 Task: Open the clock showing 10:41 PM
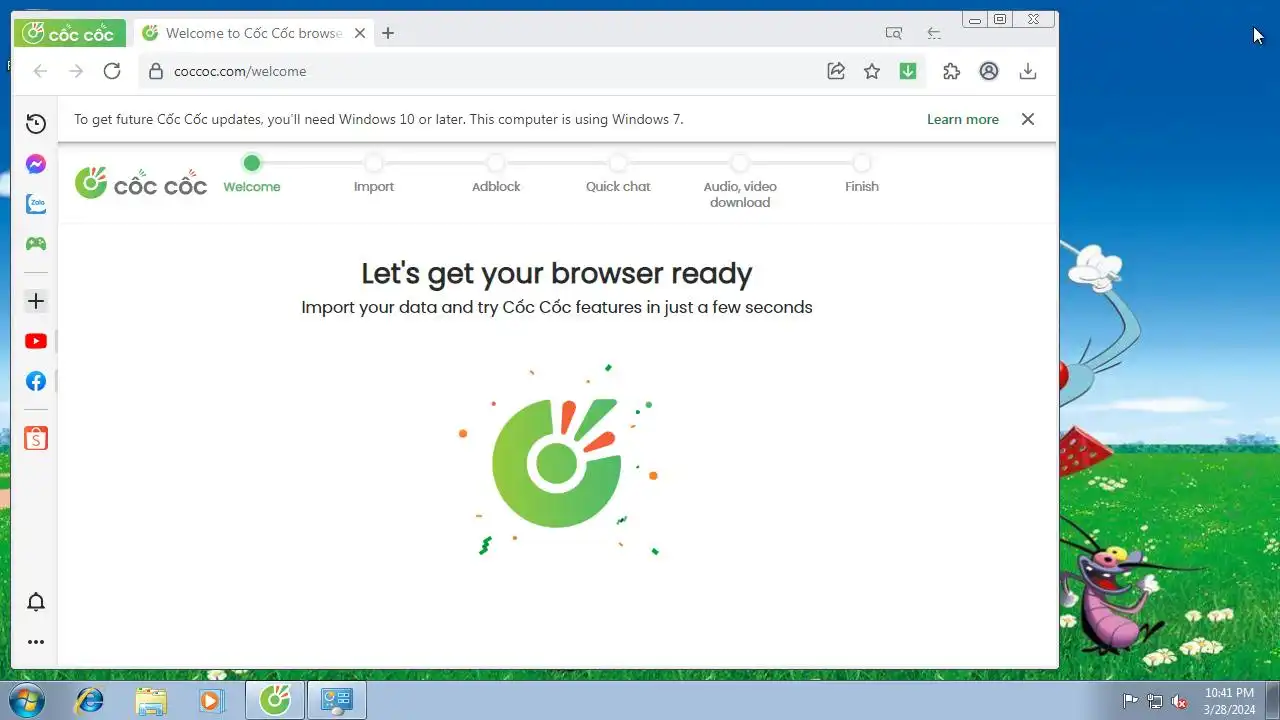pos(1229,700)
